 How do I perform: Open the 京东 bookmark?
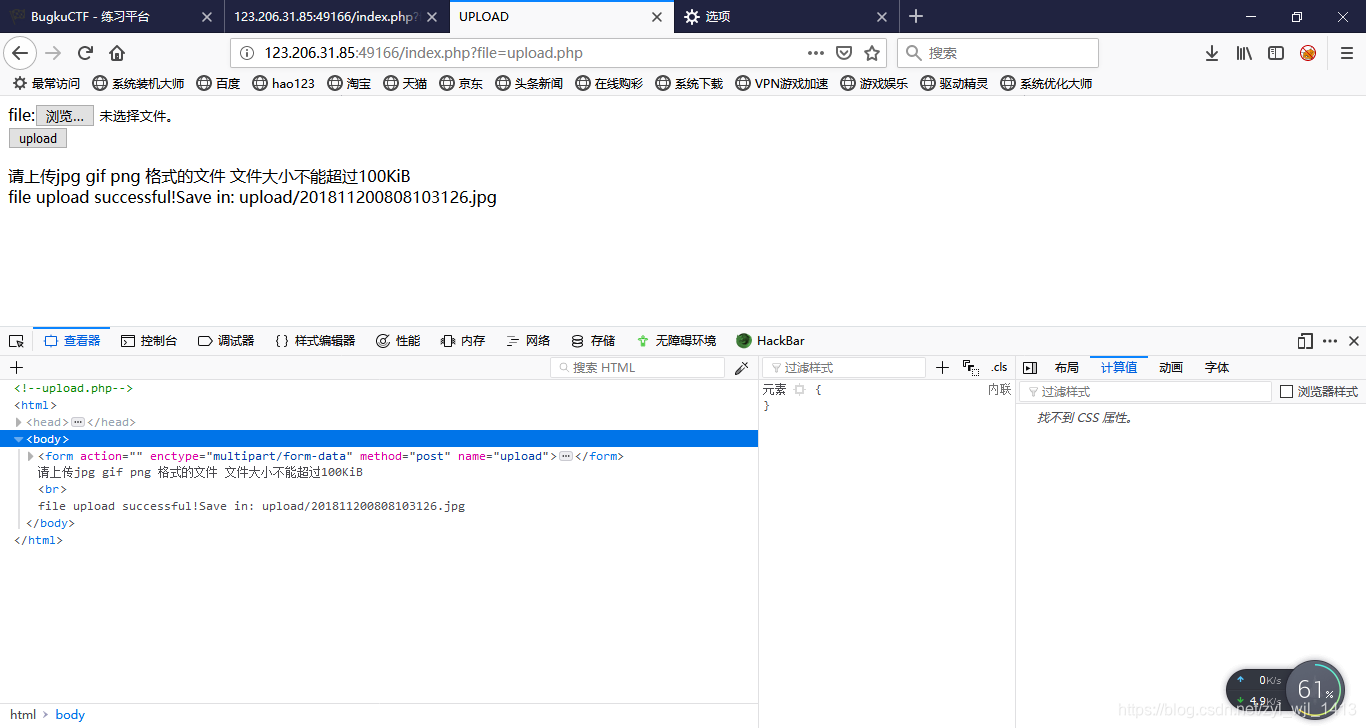pyautogui.click(x=461, y=84)
